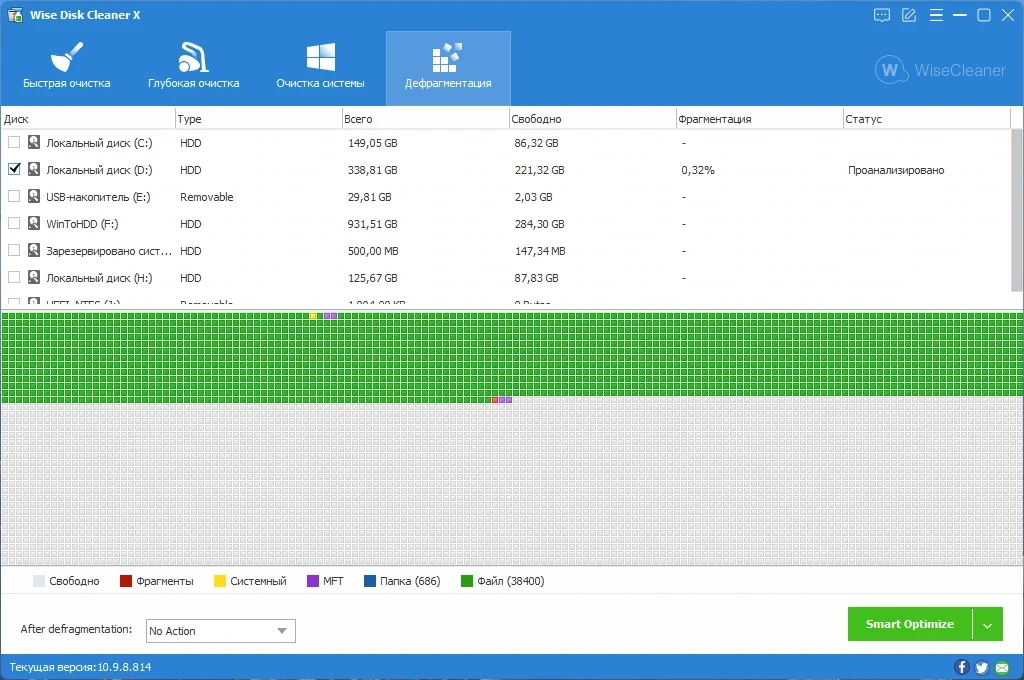
Task: Click the WiseCleaner logo link
Action: (940, 70)
